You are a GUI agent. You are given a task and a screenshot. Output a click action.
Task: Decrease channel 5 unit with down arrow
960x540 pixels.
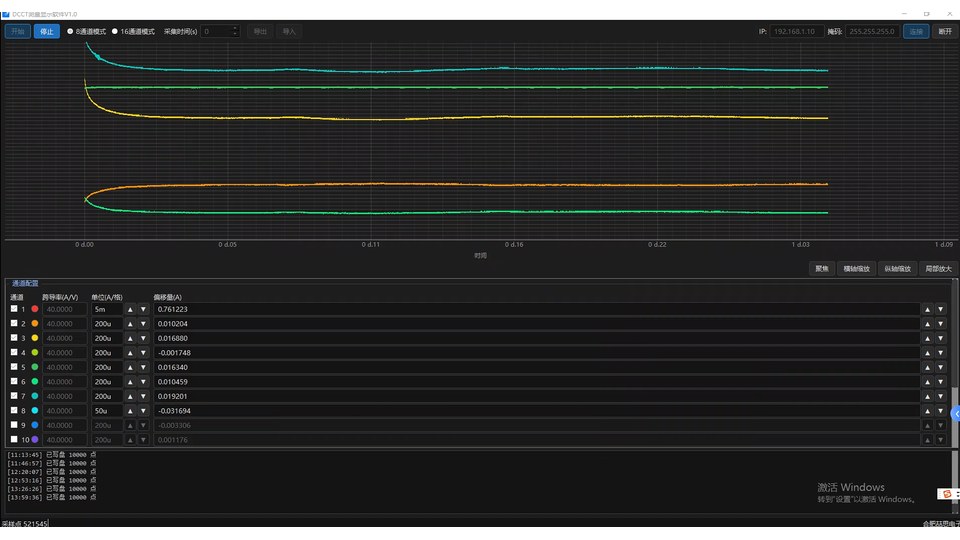tap(143, 367)
